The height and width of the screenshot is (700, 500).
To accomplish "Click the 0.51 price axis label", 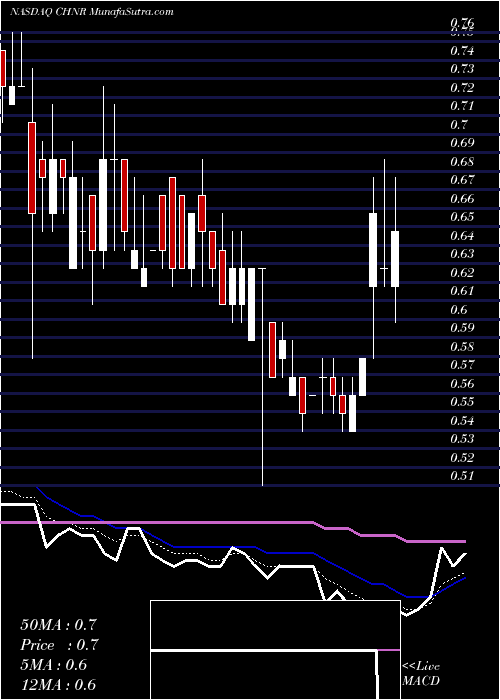I will click(462, 476).
